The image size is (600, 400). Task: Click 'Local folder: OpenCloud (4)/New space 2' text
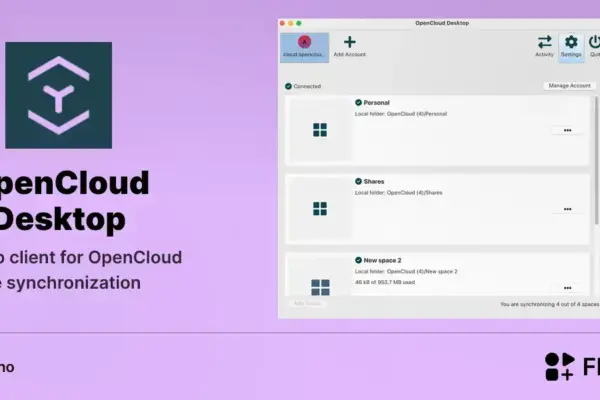[x=406, y=271]
